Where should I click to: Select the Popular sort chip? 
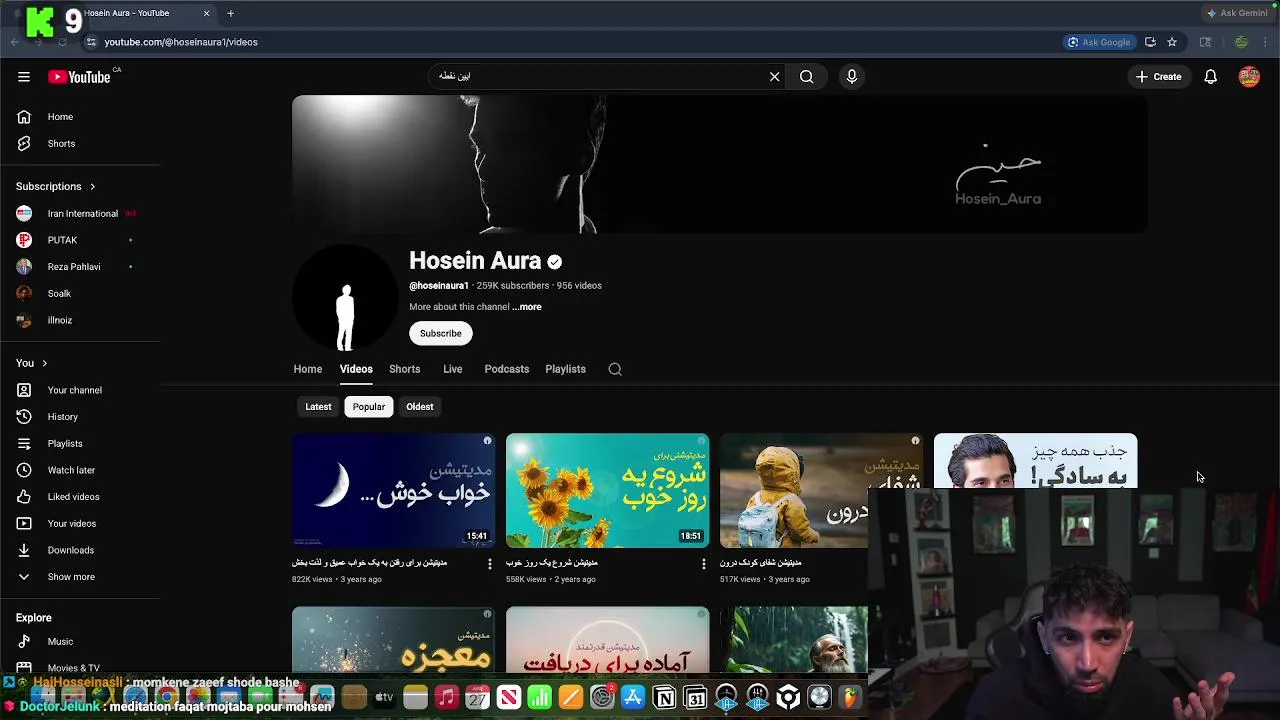tap(368, 407)
